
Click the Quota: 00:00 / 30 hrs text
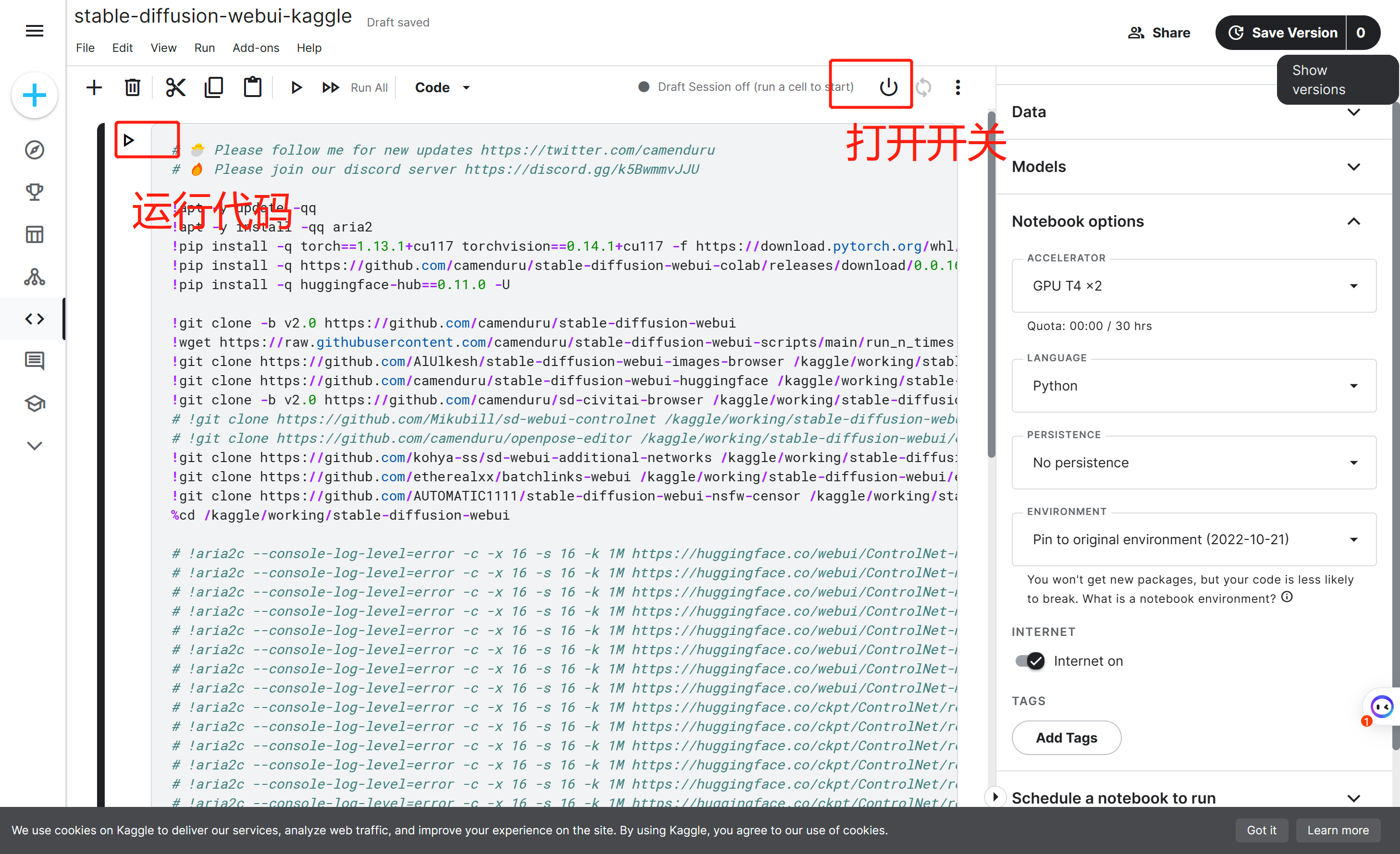(x=1089, y=326)
